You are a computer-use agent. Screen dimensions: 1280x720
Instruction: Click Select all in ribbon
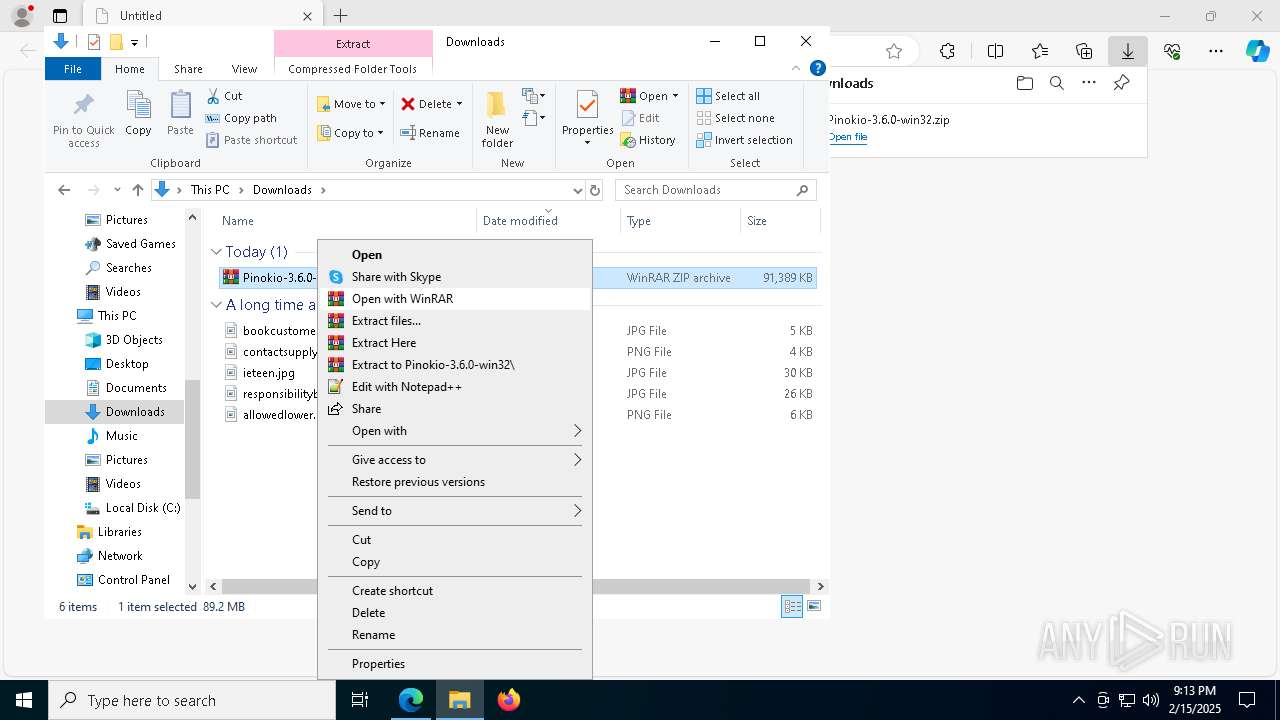point(728,96)
